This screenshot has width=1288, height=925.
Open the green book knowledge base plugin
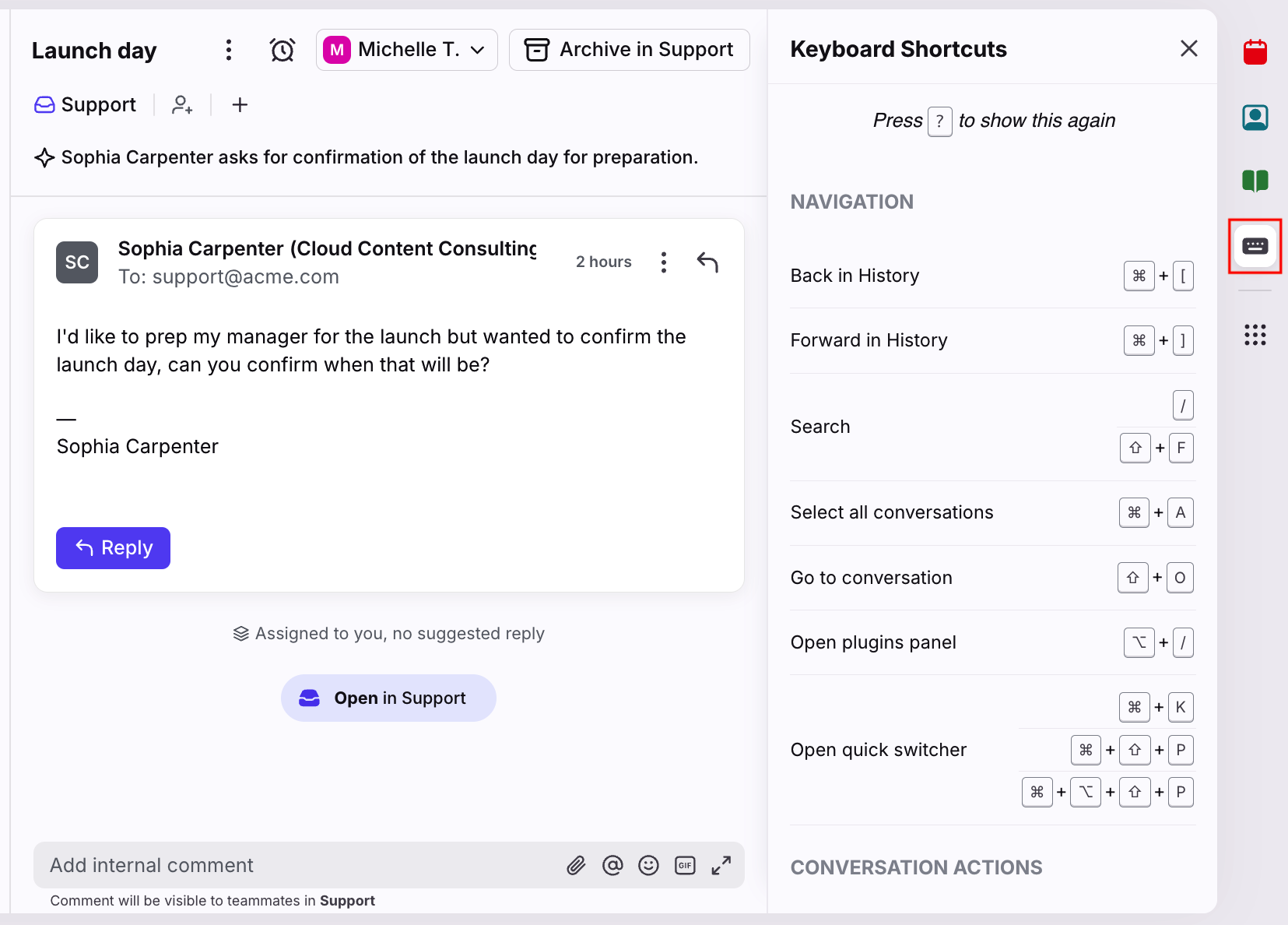tap(1255, 181)
